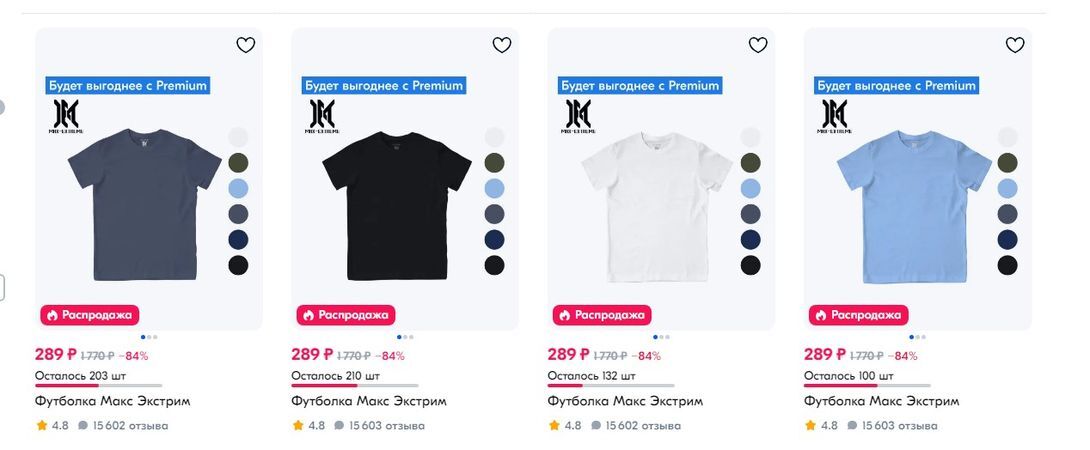Screen dimensions: 1090x450
Task: Save the light blue t-shirt to wishlist
Action: 1015,45
